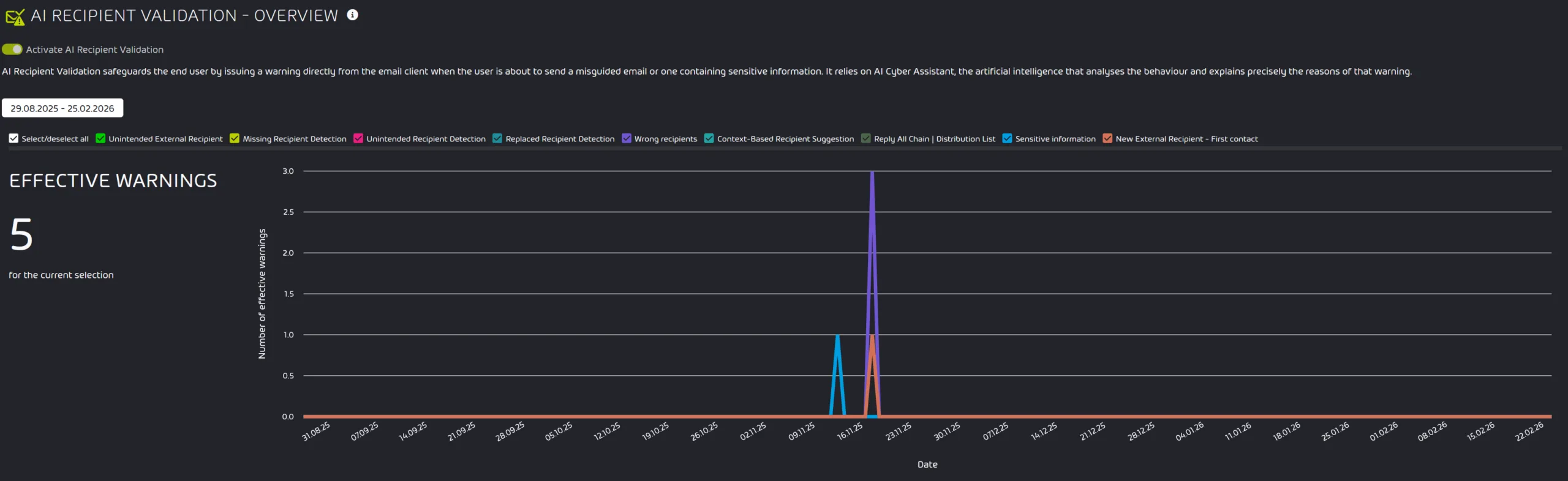The height and width of the screenshot is (481, 1568).
Task: Uncheck the Select/deselect all checkbox
Action: pos(13,139)
